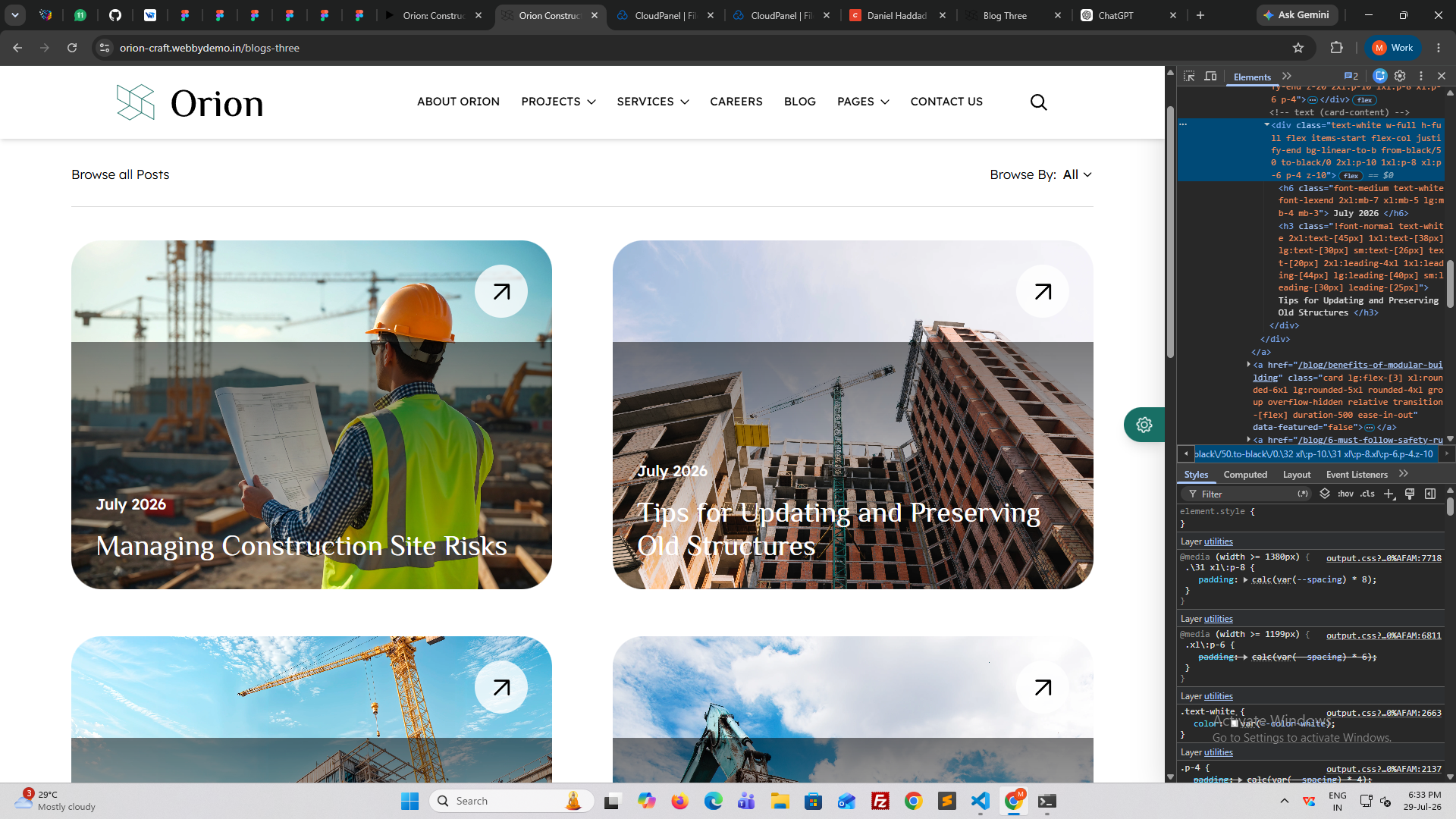Click the Ask Gemini button

click(1297, 15)
